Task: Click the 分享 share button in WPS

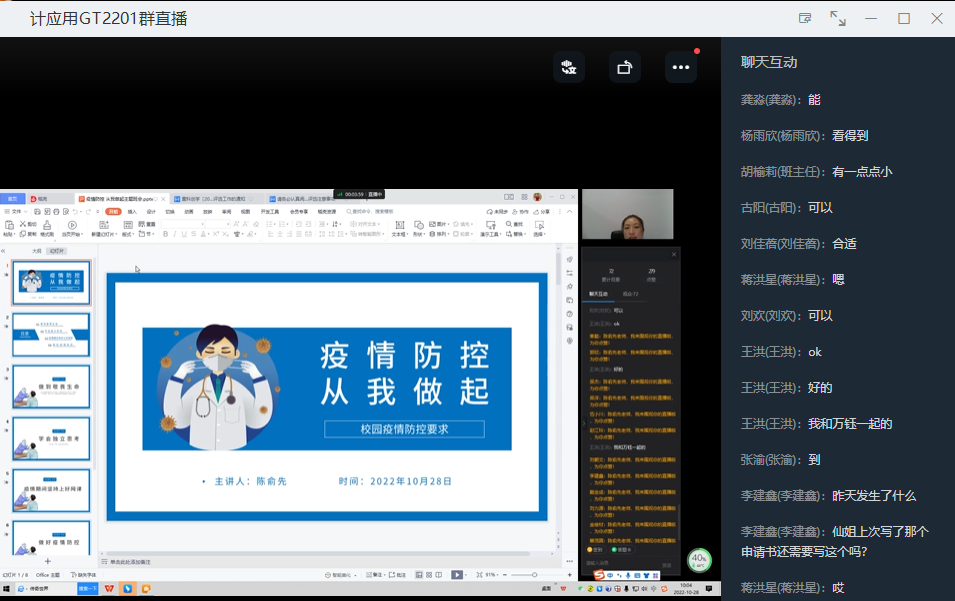Action: click(541, 212)
